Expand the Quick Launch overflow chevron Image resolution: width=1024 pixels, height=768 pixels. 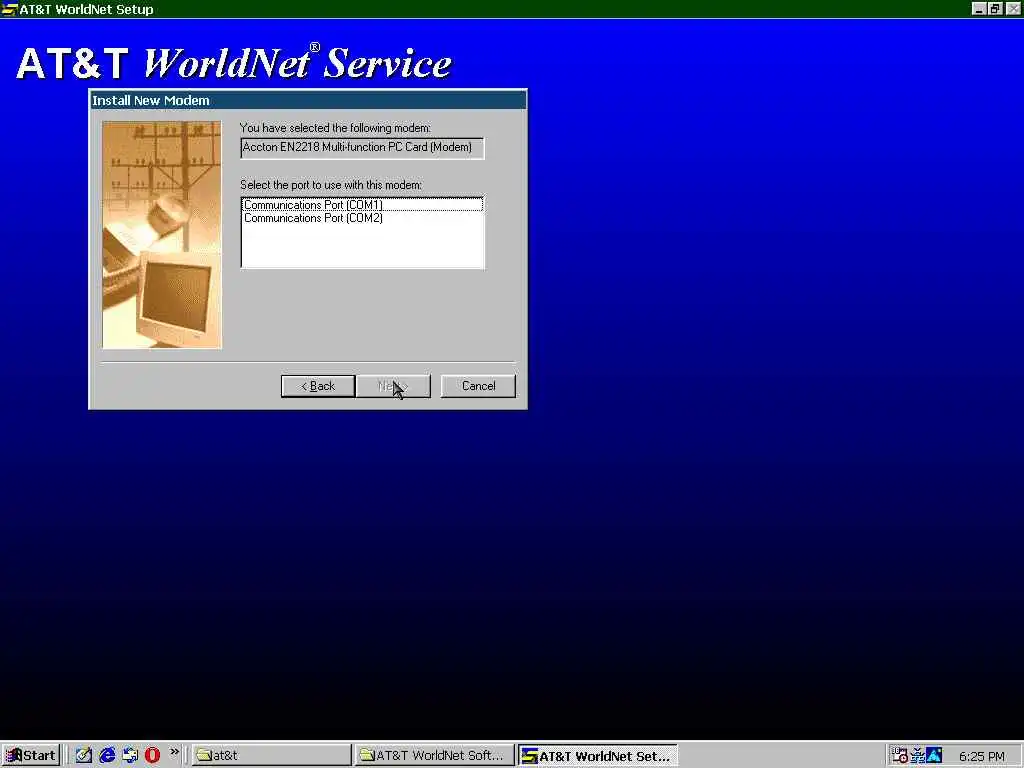click(174, 752)
